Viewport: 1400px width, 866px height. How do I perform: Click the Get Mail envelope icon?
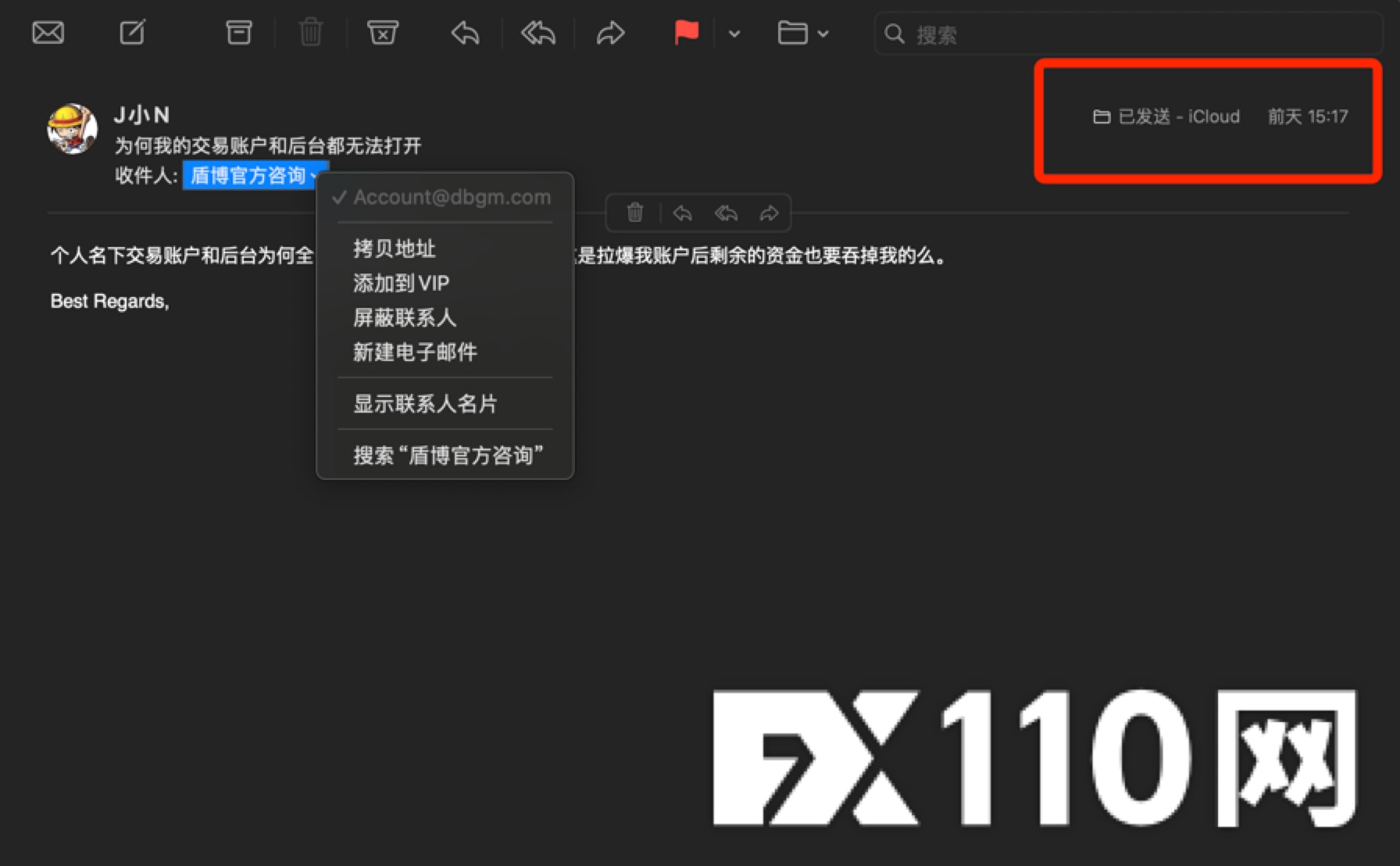click(x=48, y=33)
